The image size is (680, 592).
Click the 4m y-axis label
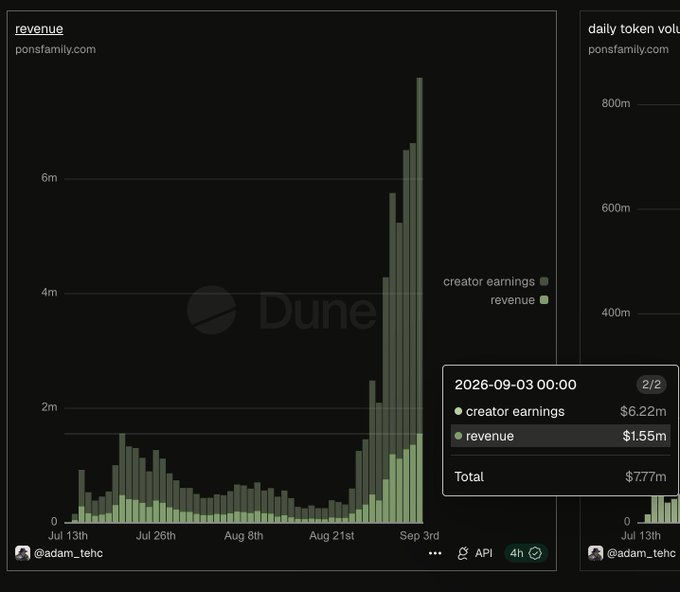pyautogui.click(x=49, y=292)
